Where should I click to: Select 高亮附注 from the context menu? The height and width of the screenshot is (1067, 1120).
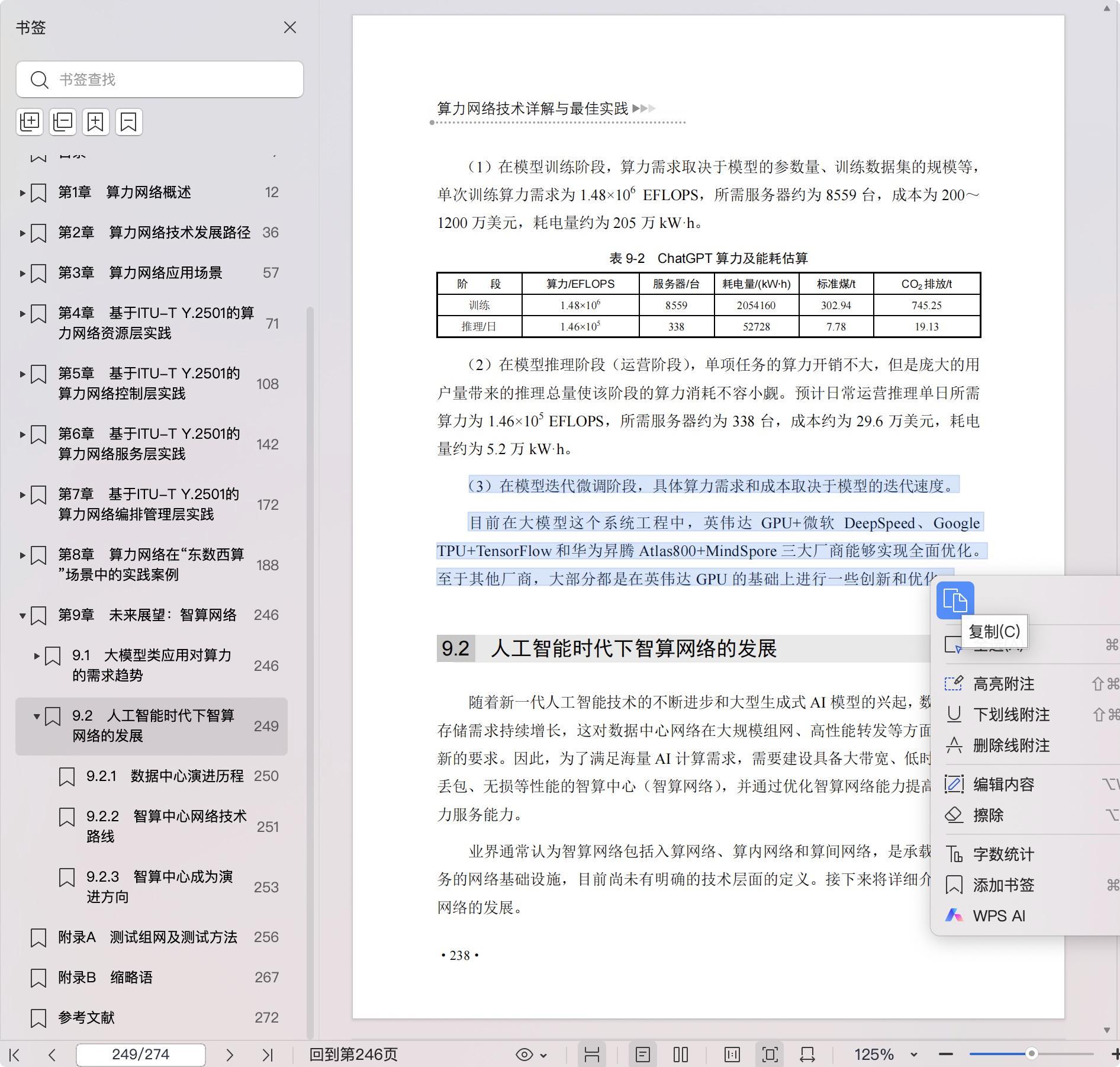[1003, 684]
